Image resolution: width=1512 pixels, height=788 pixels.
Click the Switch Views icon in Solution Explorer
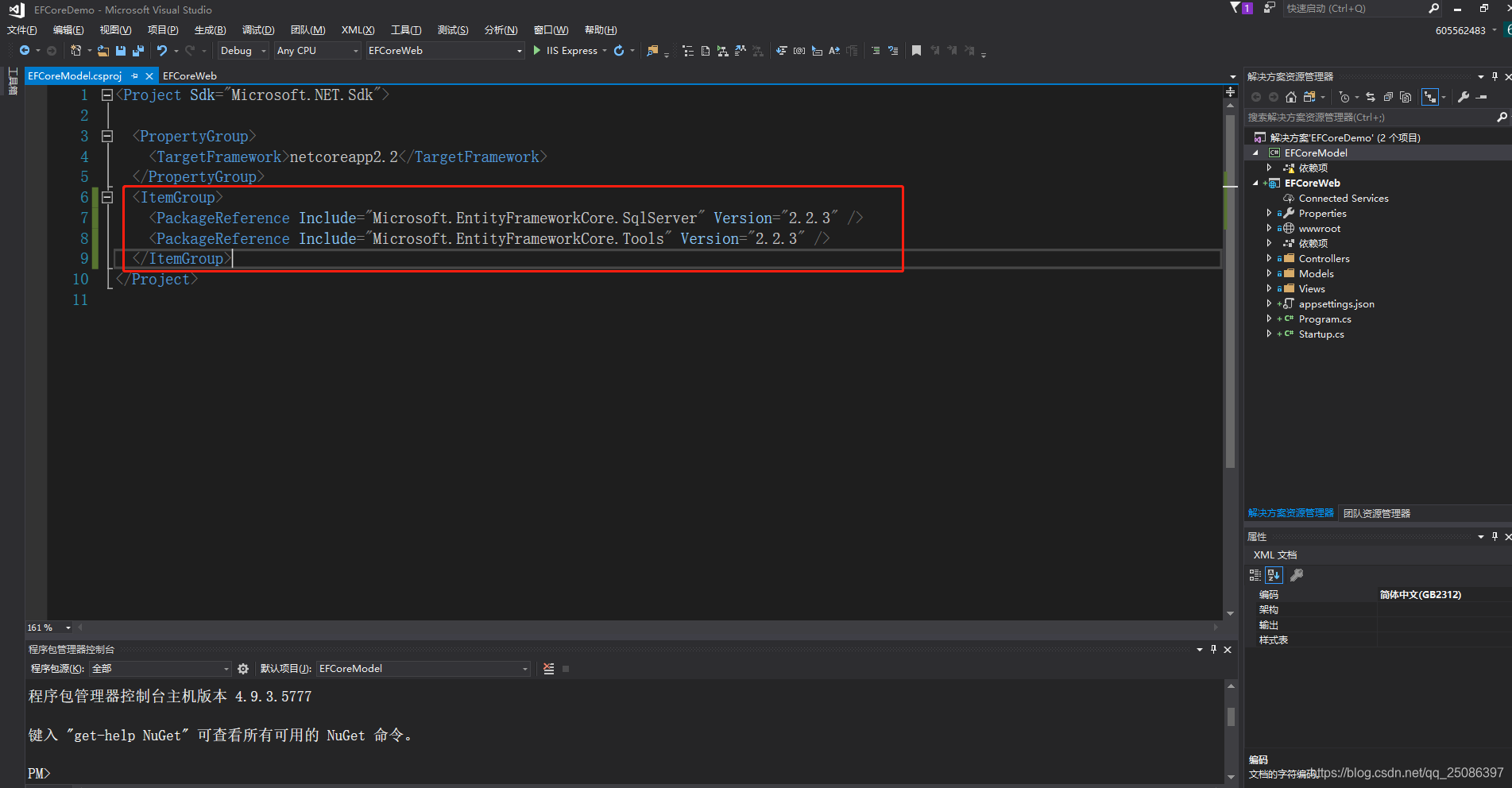tap(1309, 97)
